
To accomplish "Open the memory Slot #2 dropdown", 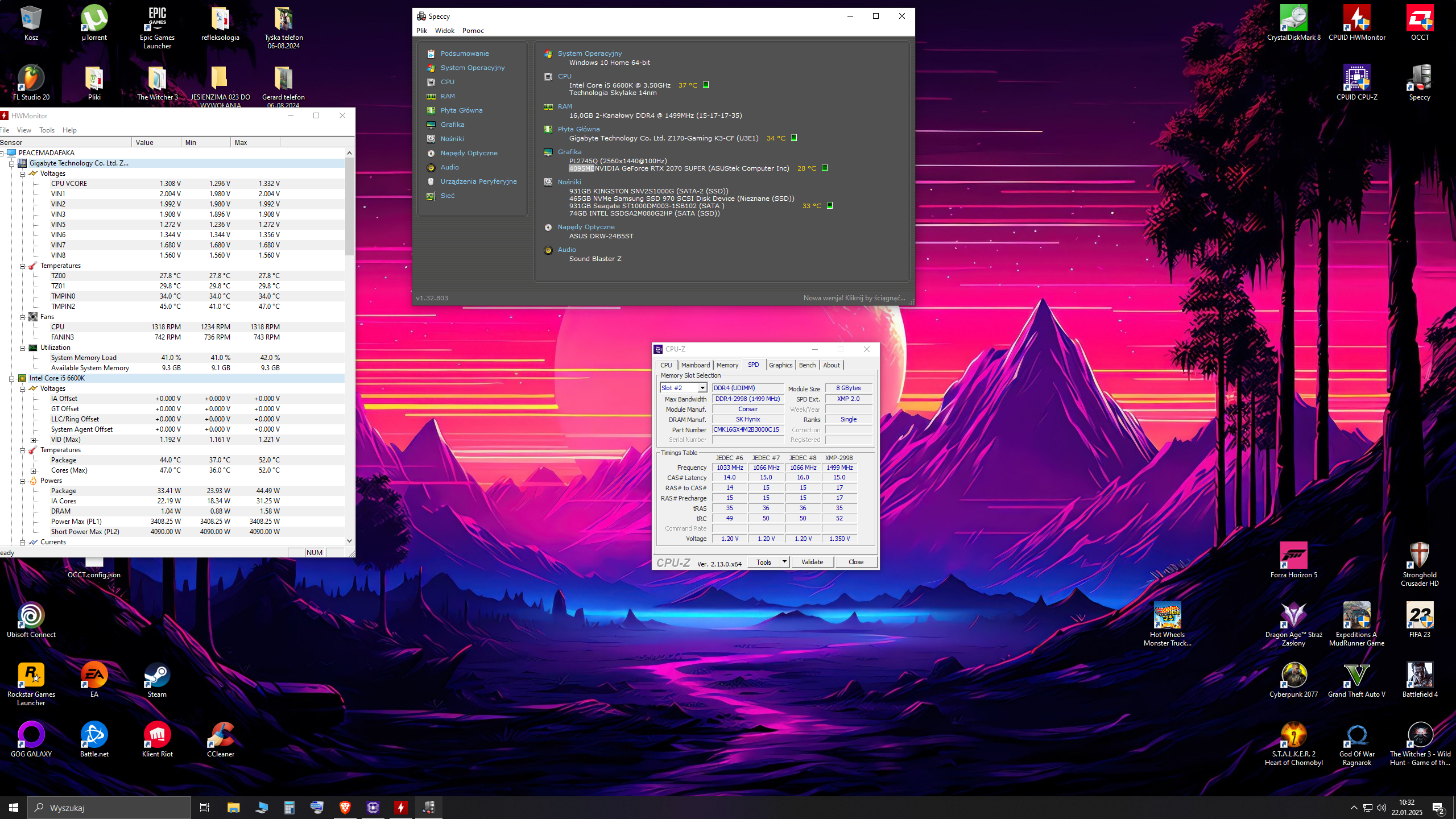I will coord(702,388).
